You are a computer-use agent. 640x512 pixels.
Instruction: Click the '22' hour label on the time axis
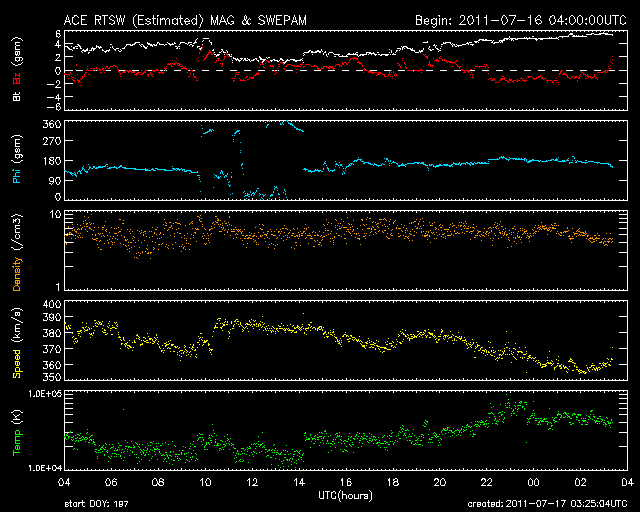(487, 483)
